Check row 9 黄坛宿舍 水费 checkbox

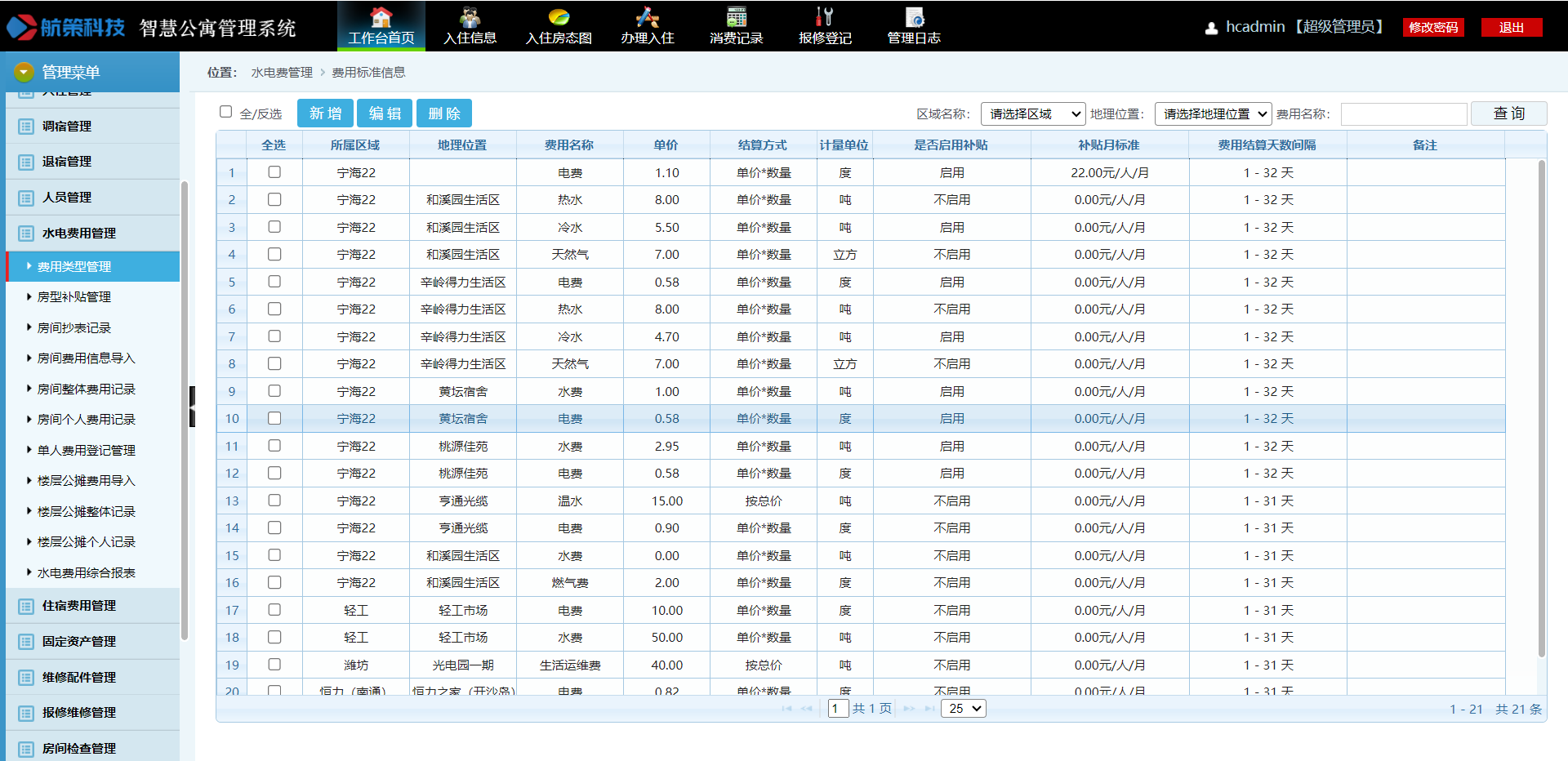click(x=274, y=391)
